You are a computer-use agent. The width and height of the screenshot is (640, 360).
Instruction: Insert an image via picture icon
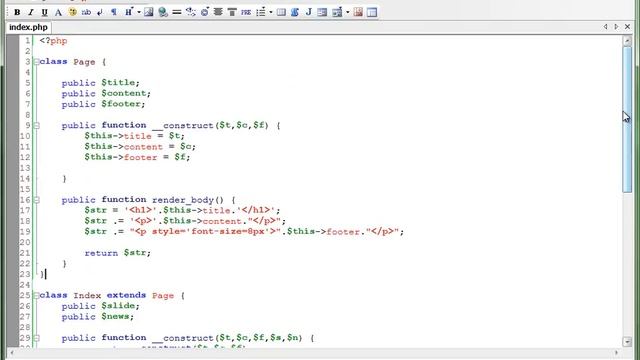click(x=149, y=12)
